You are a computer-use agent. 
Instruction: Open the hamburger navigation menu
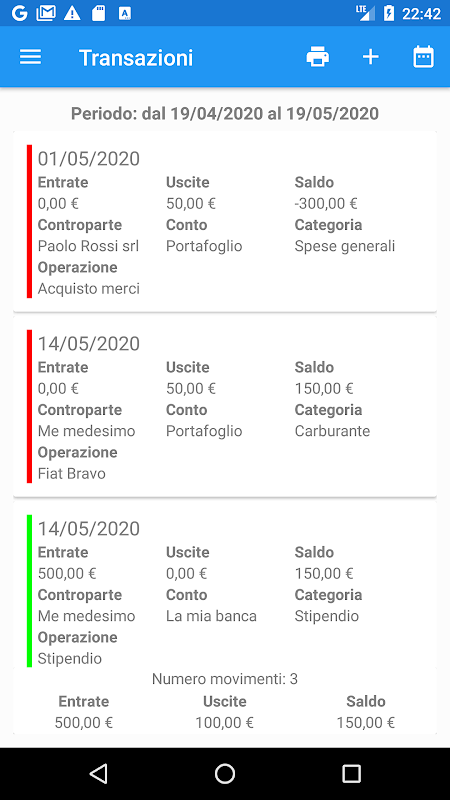(30, 57)
